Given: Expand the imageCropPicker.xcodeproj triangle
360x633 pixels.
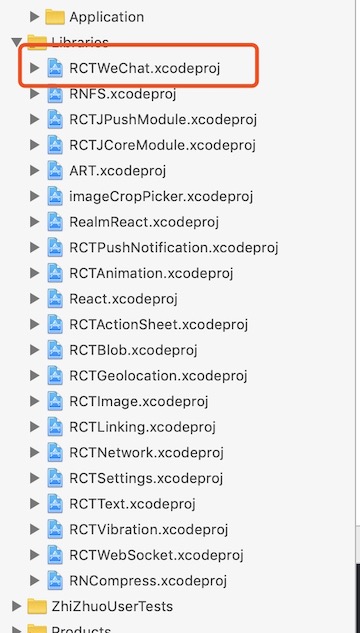Looking at the screenshot, I should tap(35, 196).
